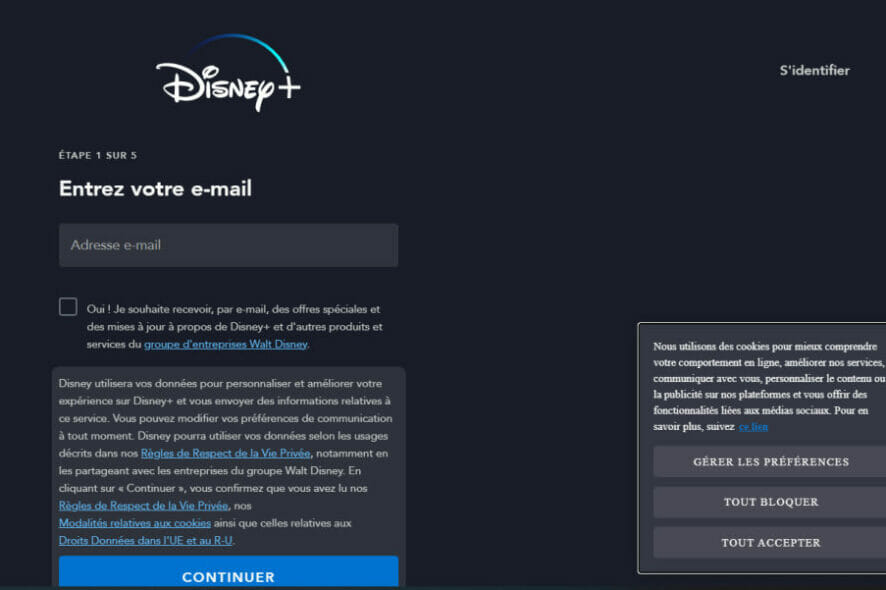Click the Disney+ logo
The image size is (886, 590).
(x=228, y=72)
